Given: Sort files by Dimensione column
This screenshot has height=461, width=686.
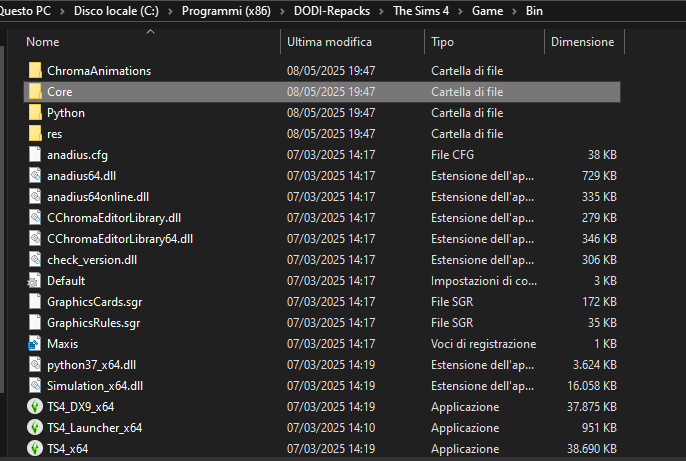Looking at the screenshot, I should click(x=584, y=42).
